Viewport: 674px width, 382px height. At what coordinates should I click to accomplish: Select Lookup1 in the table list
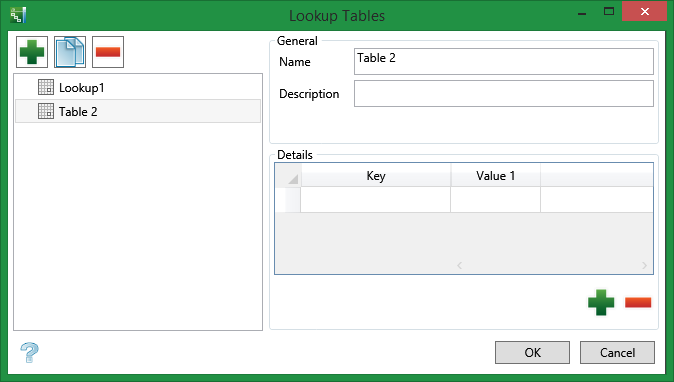(138, 88)
